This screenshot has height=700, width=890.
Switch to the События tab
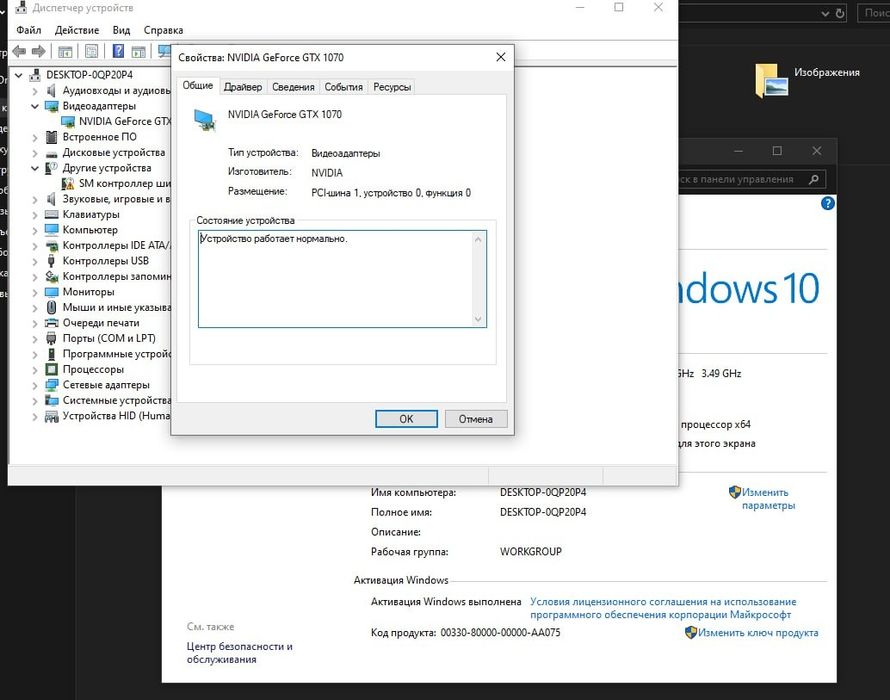tap(343, 87)
